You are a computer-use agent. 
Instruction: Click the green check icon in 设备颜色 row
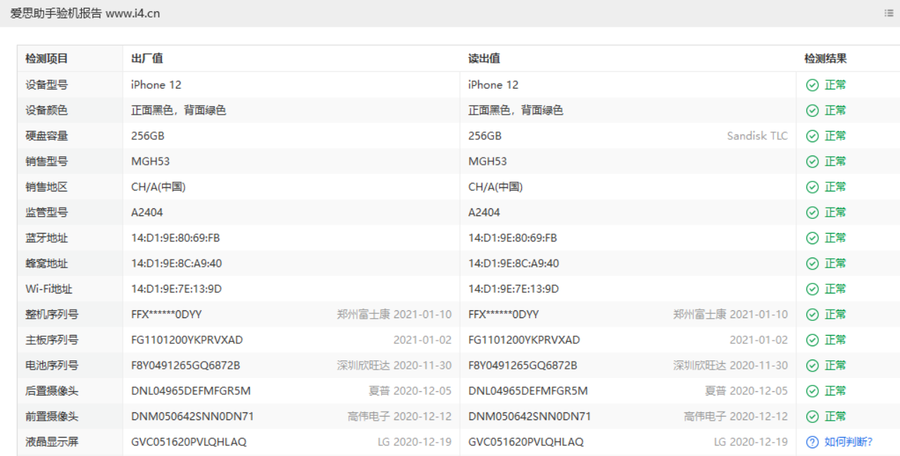[812, 110]
